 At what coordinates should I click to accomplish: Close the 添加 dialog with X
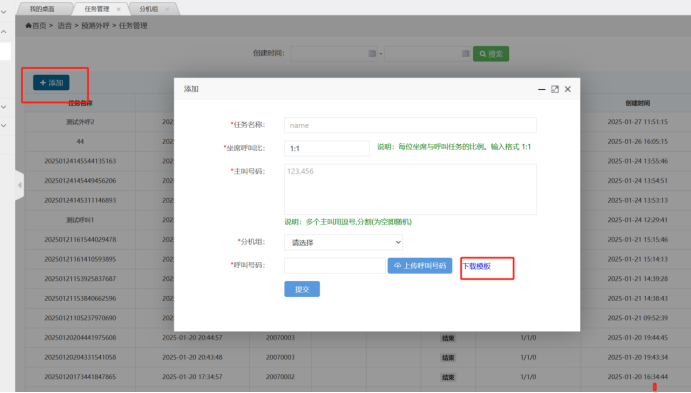click(x=568, y=89)
